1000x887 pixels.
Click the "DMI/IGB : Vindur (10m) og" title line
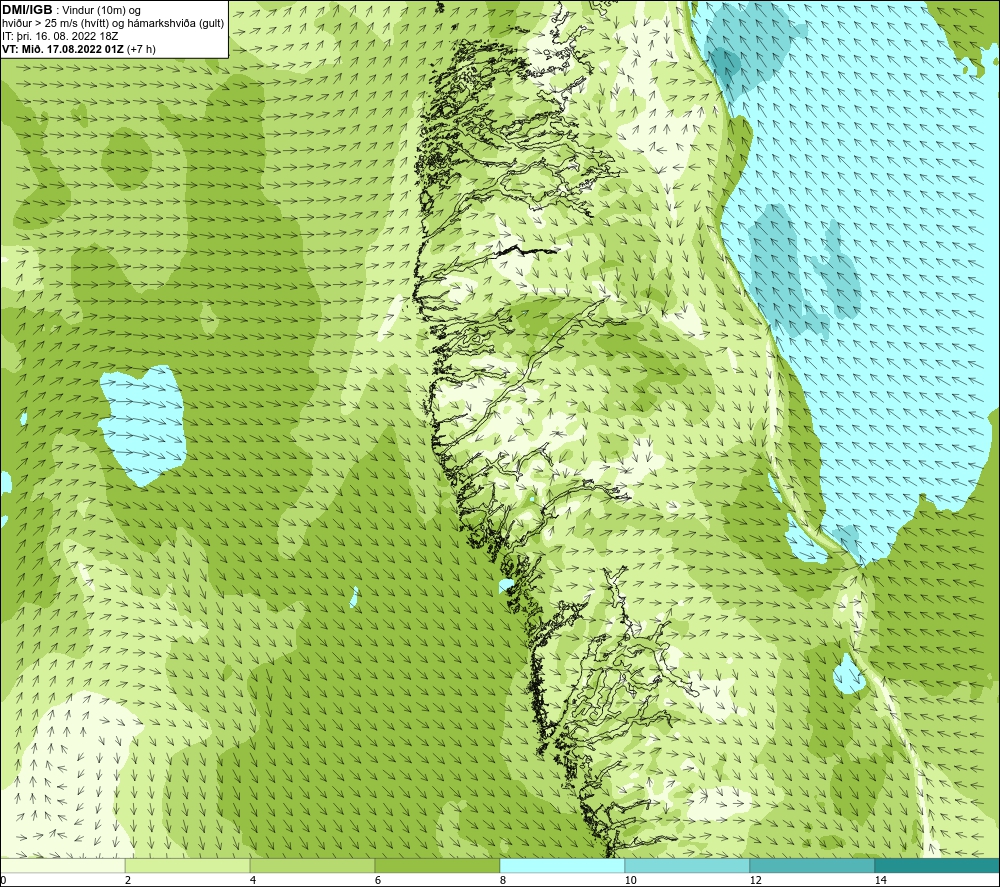pyautogui.click(x=72, y=10)
